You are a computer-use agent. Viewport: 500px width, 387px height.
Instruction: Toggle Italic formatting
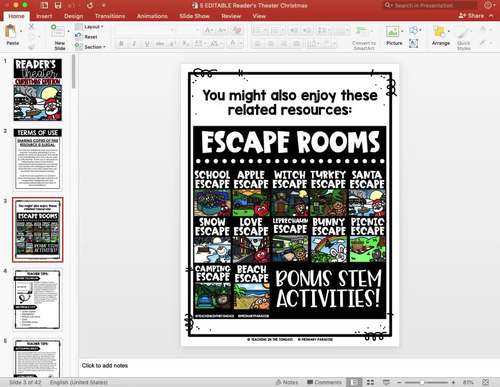(x=134, y=44)
